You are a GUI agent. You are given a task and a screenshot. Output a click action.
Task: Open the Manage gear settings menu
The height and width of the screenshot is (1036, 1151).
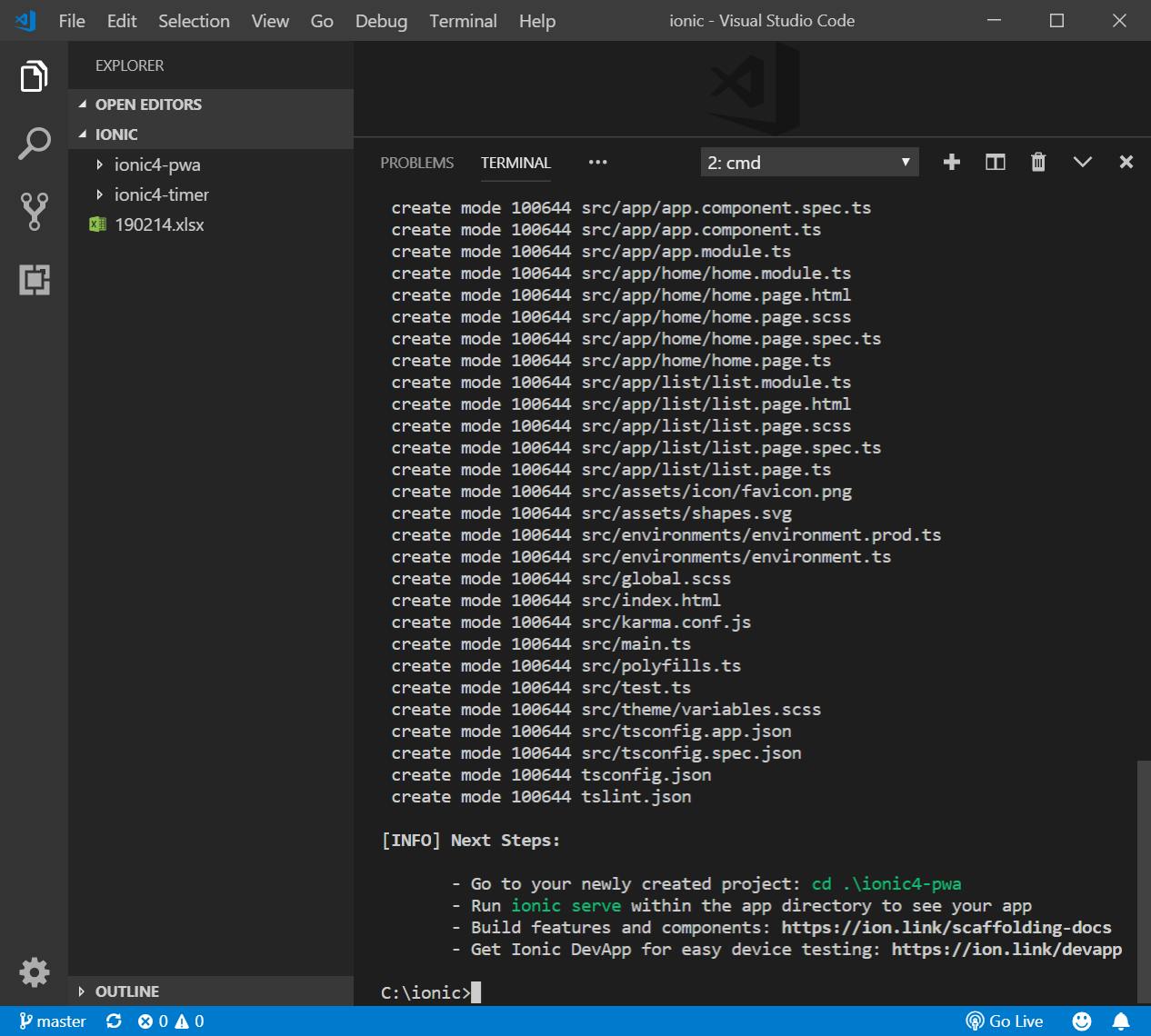click(34, 971)
